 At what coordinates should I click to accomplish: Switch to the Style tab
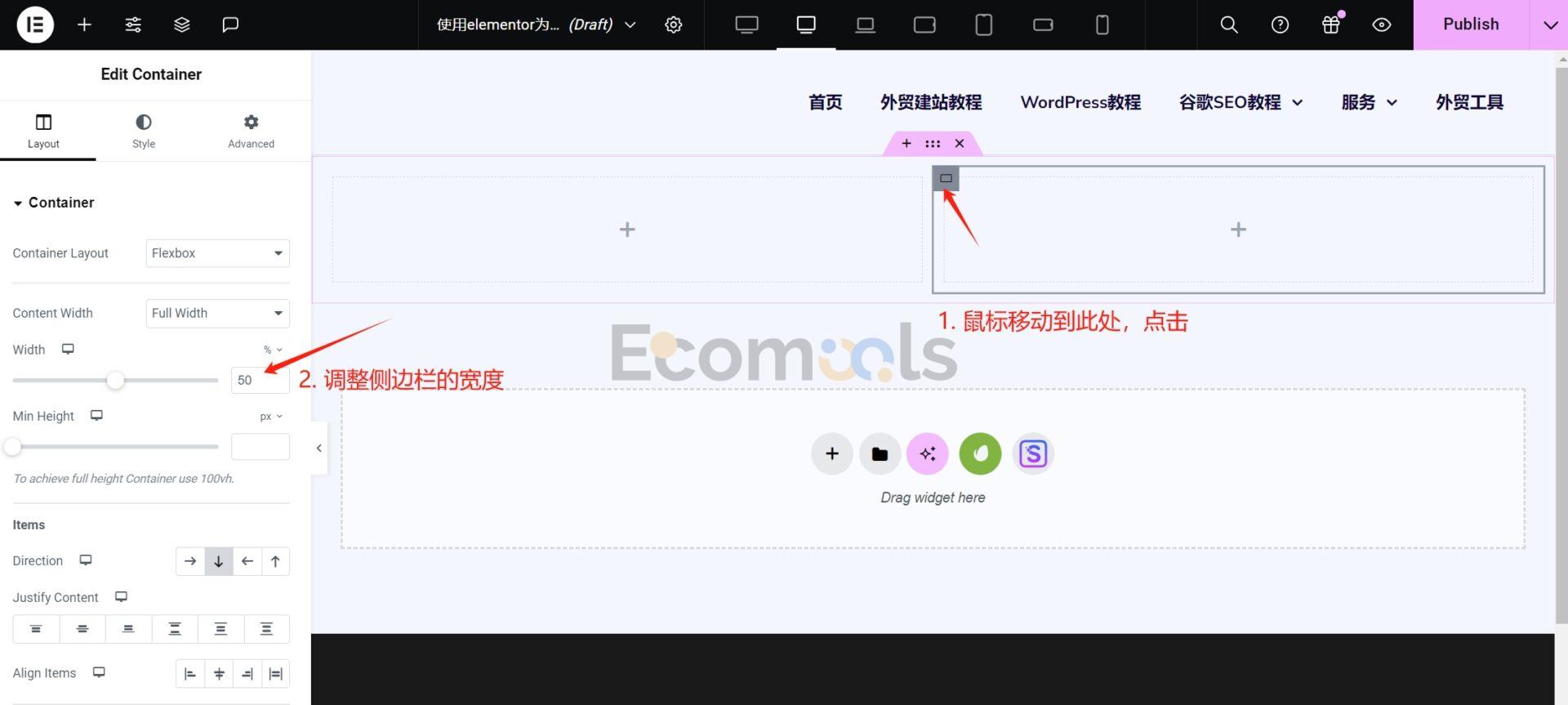(144, 131)
